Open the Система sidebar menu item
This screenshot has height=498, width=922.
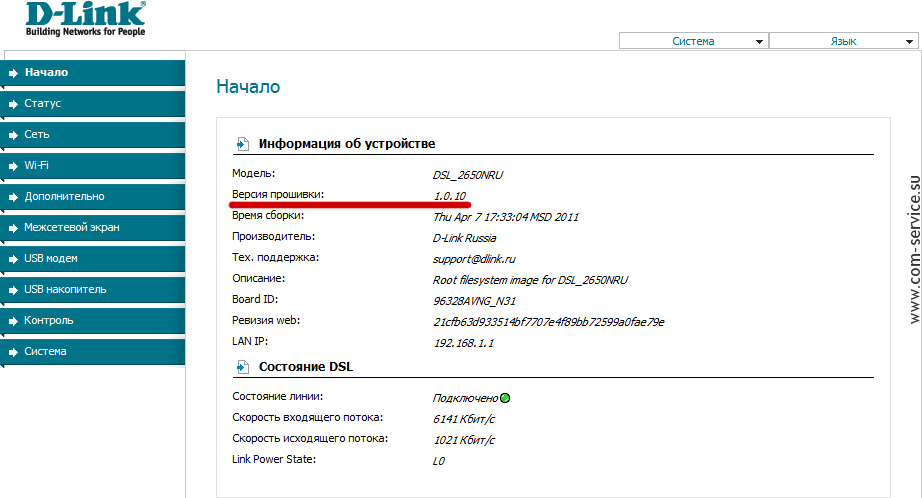pyautogui.click(x=93, y=352)
